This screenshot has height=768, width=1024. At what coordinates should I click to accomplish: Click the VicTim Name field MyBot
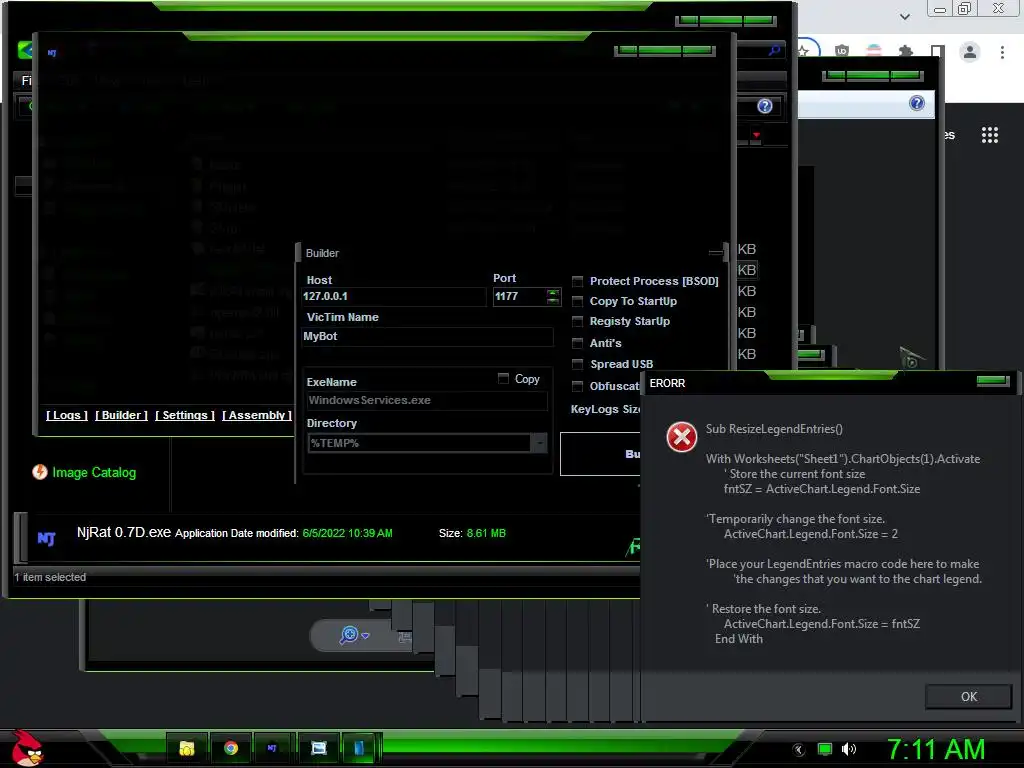427,336
